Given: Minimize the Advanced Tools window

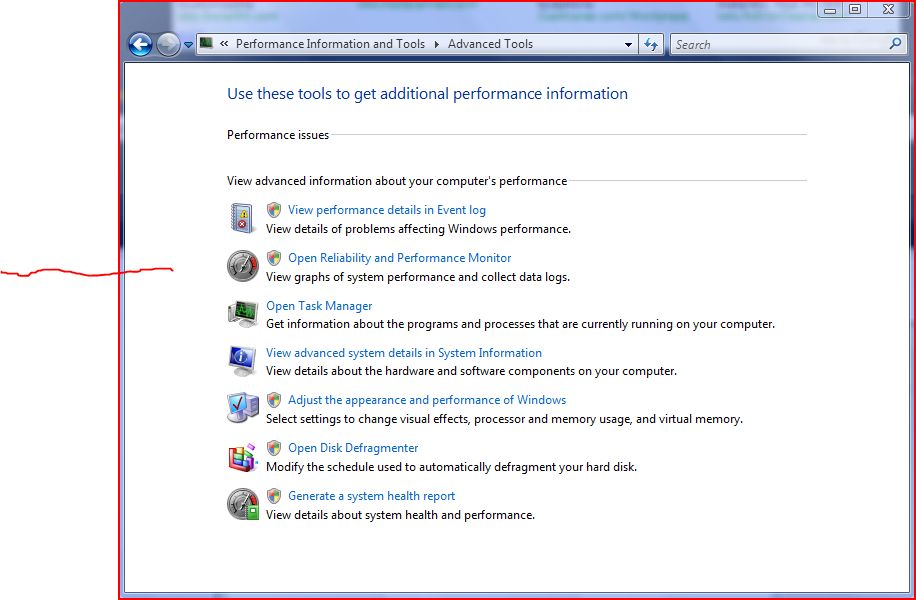Looking at the screenshot, I should 830,9.
